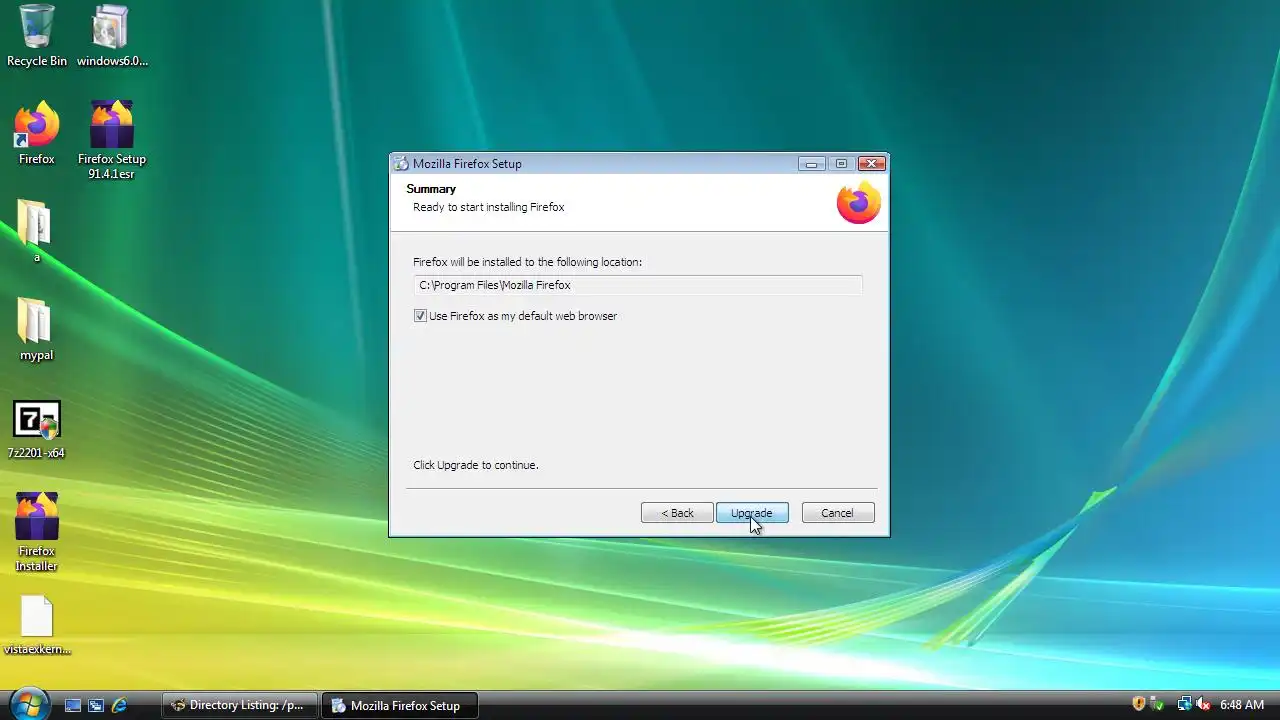Click the Upgrade button
The height and width of the screenshot is (720, 1280).
(x=752, y=513)
